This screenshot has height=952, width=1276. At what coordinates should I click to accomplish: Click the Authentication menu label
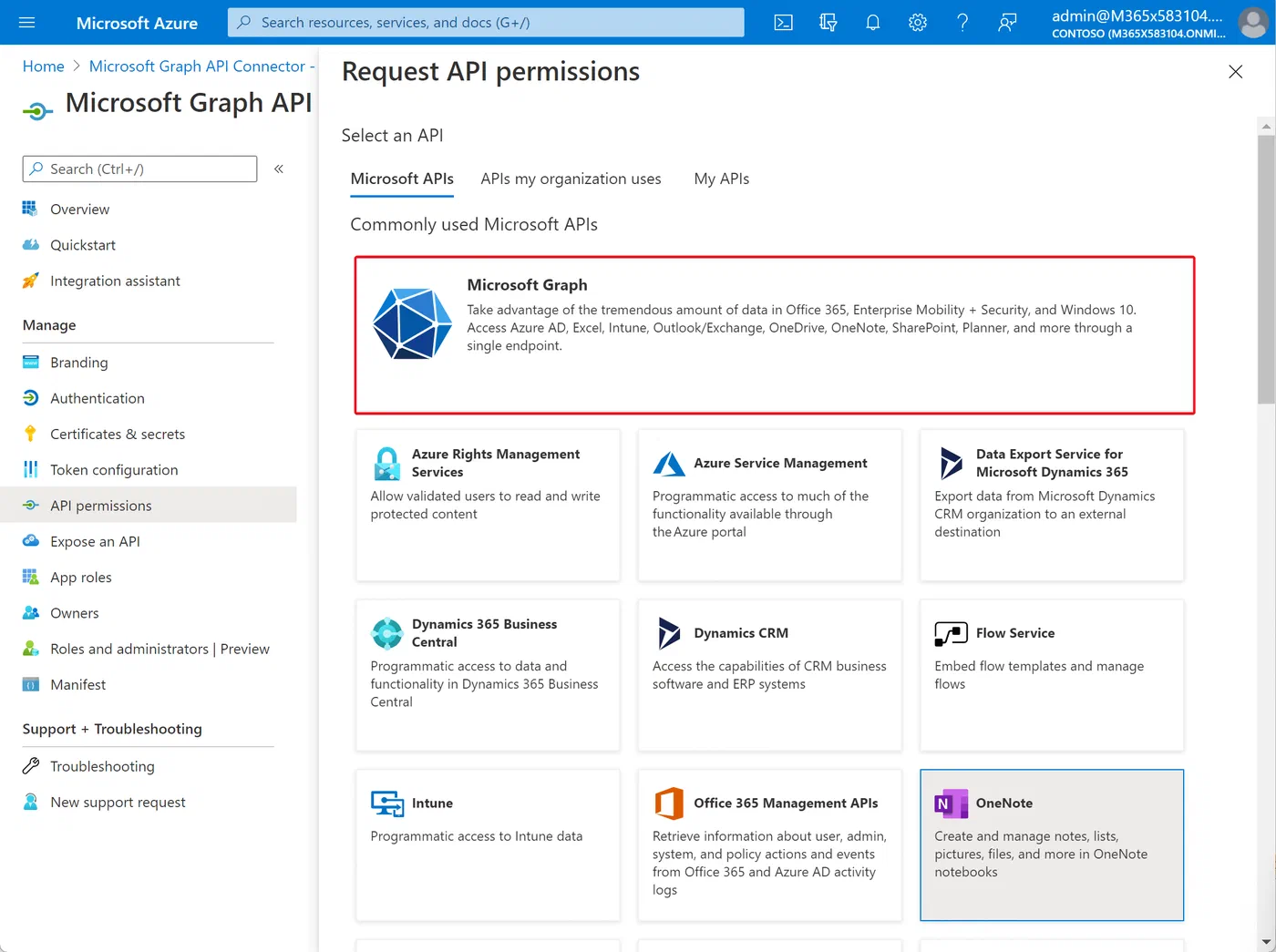(x=98, y=398)
